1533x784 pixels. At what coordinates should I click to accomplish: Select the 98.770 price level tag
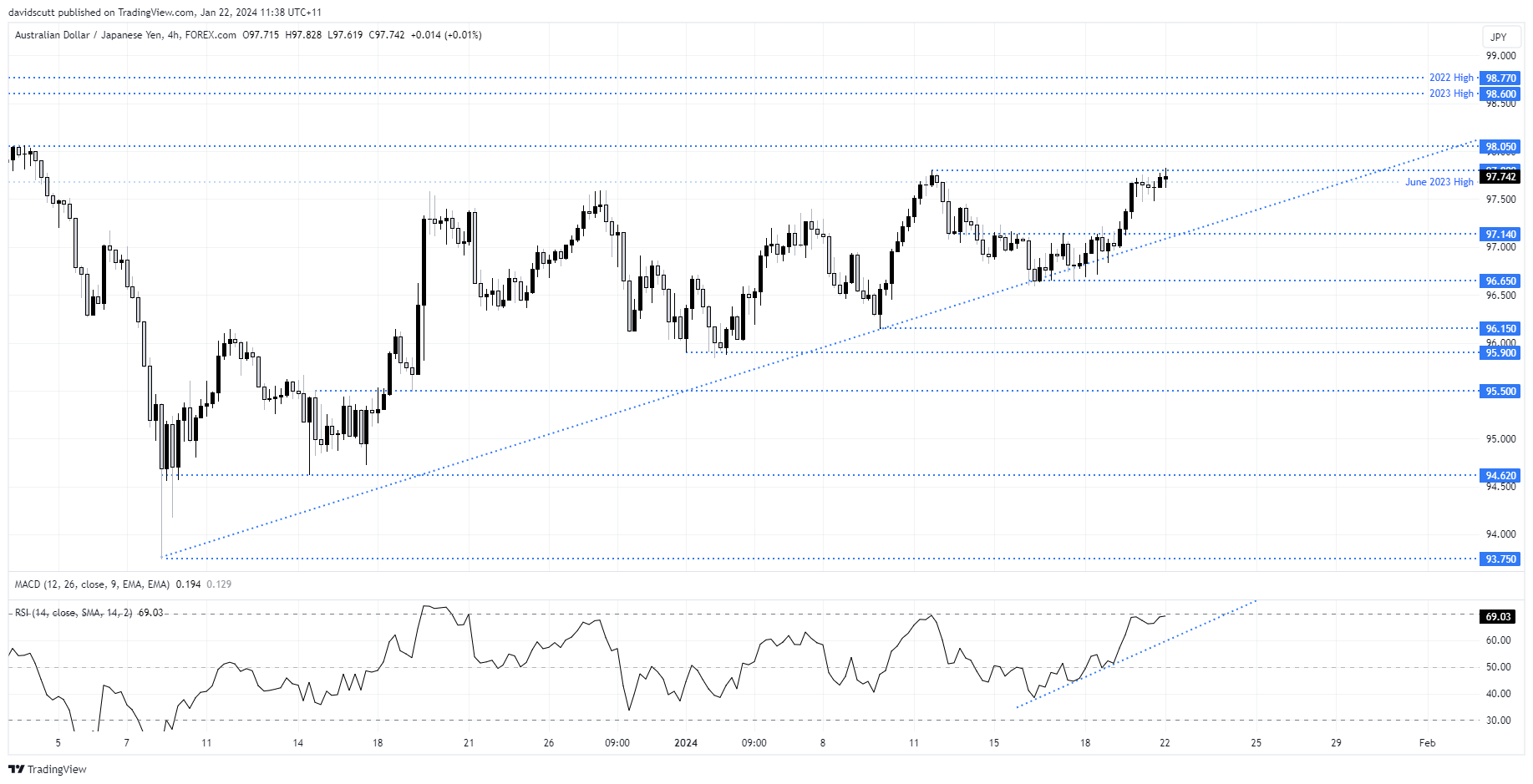coord(1500,78)
